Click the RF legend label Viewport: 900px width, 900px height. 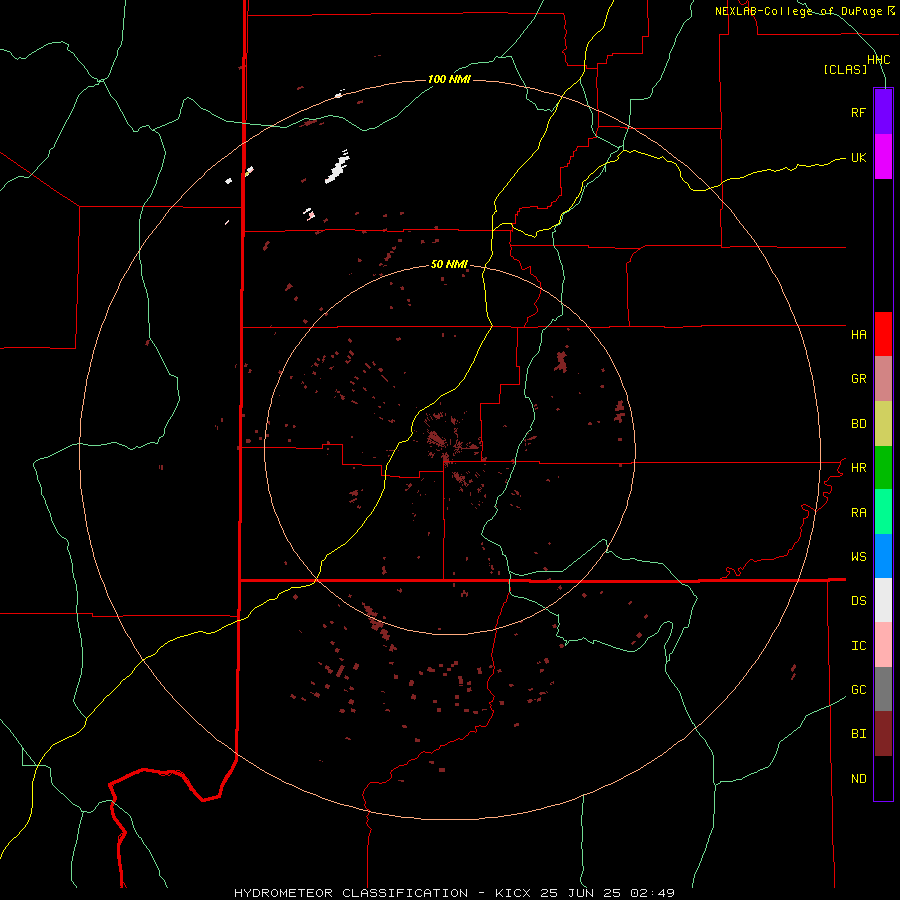[858, 112]
